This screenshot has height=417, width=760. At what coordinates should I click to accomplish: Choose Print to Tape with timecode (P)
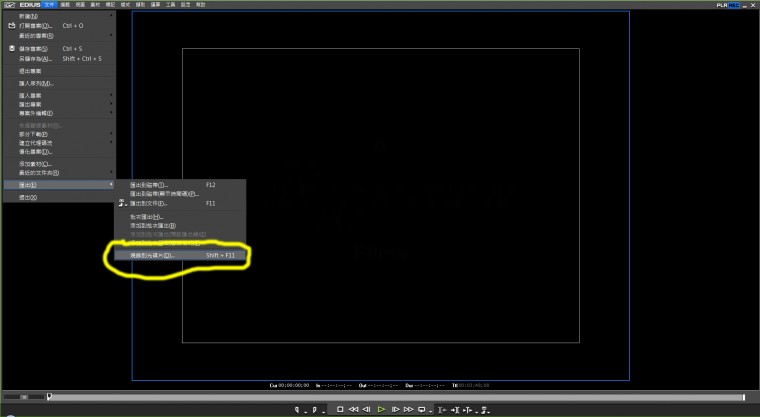pyautogui.click(x=180, y=194)
